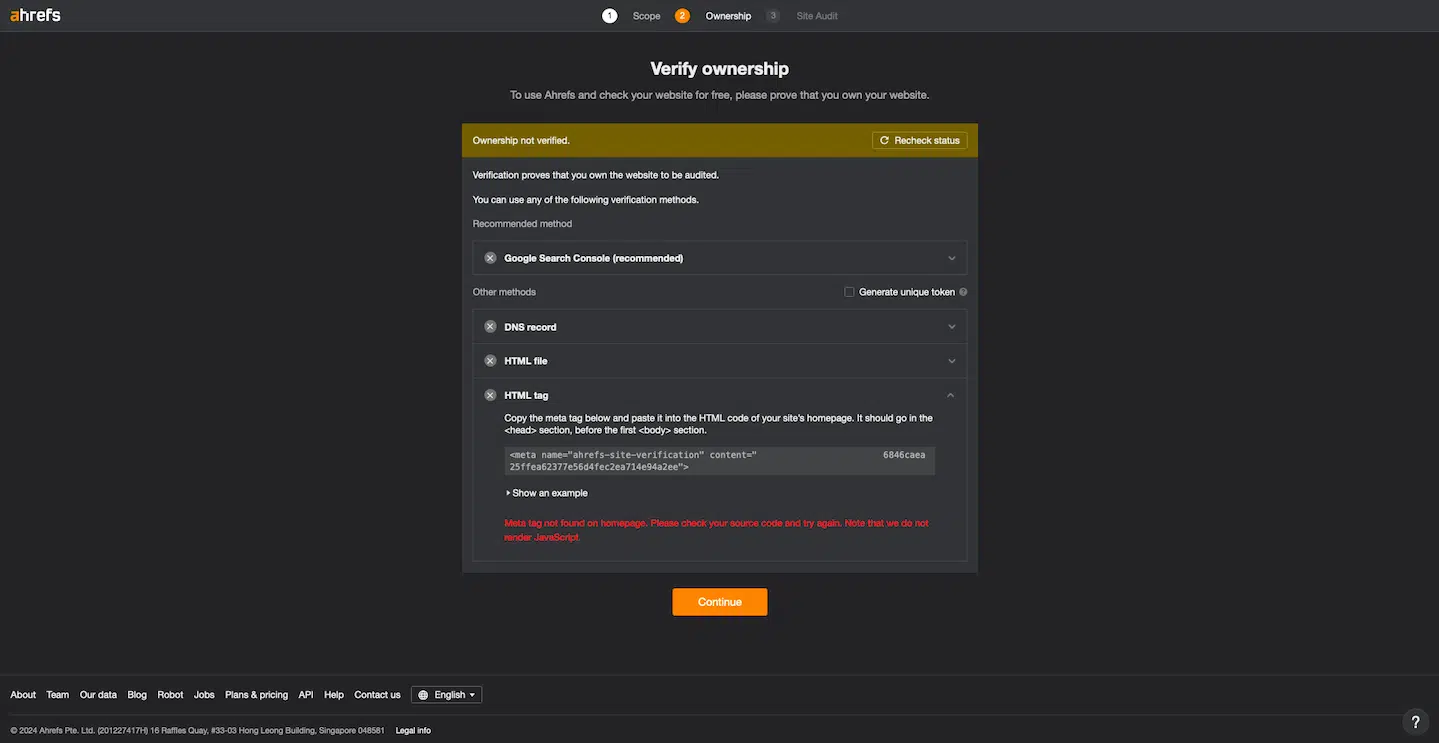Open the API footer link
Image resolution: width=1439 pixels, height=743 pixels.
306,695
